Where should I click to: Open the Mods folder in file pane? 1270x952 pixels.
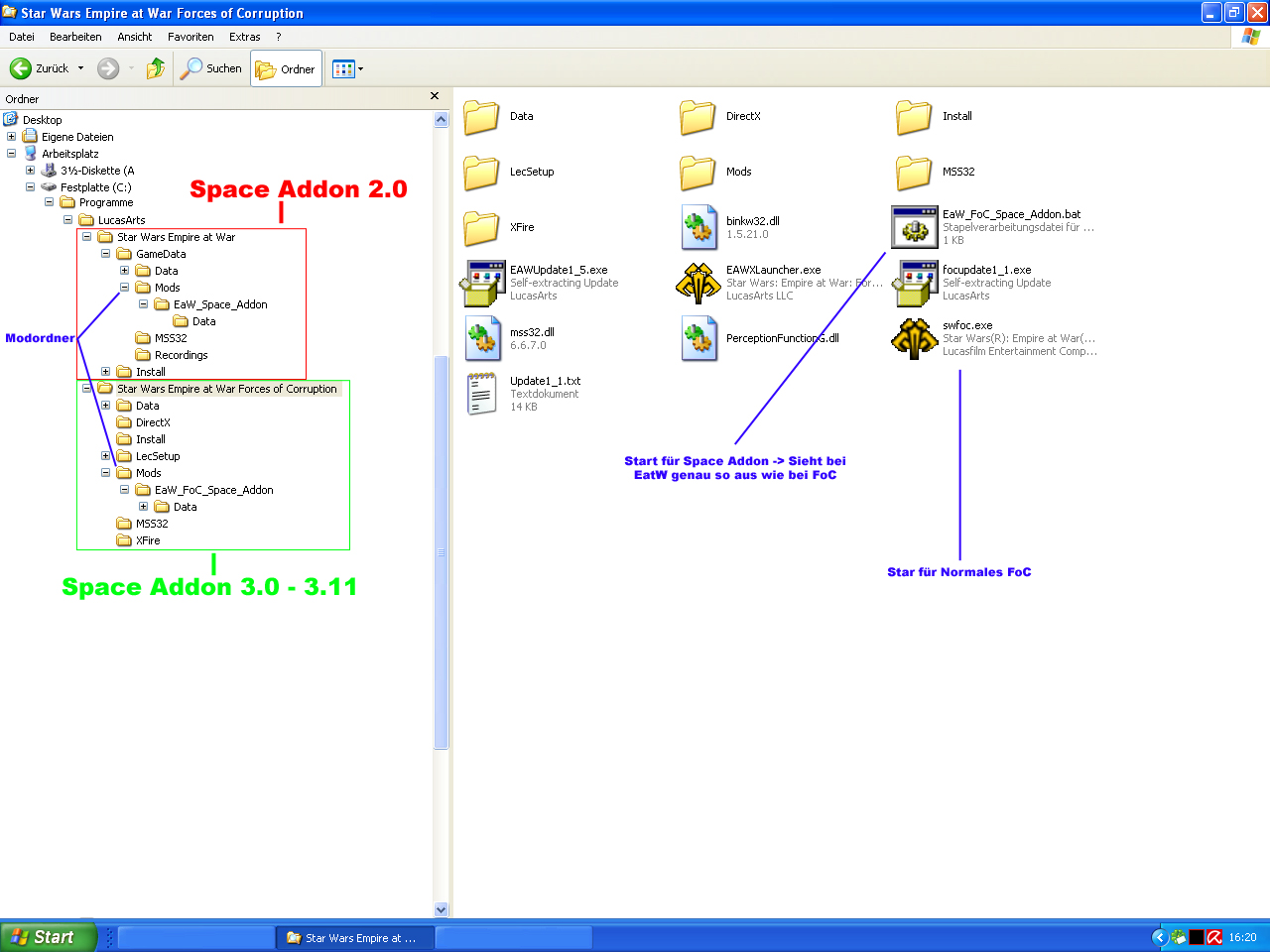(698, 172)
